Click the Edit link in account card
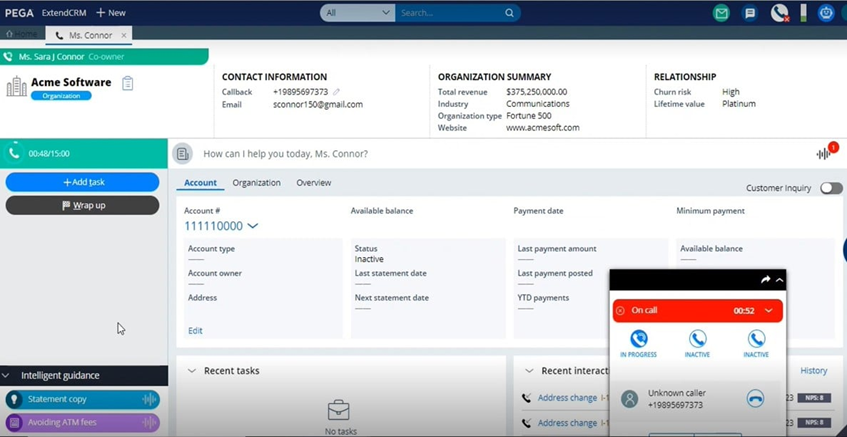 (195, 331)
